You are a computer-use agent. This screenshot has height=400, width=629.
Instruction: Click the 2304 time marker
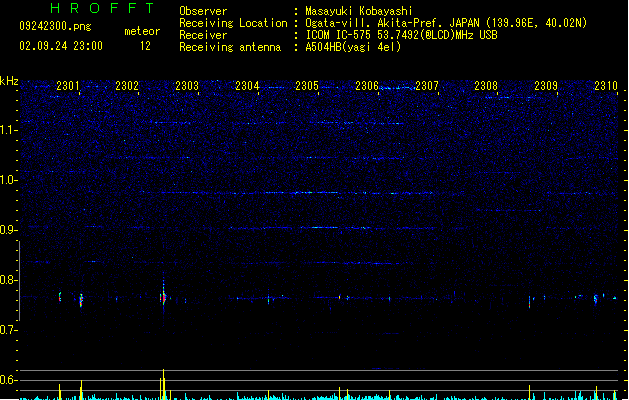(247, 86)
